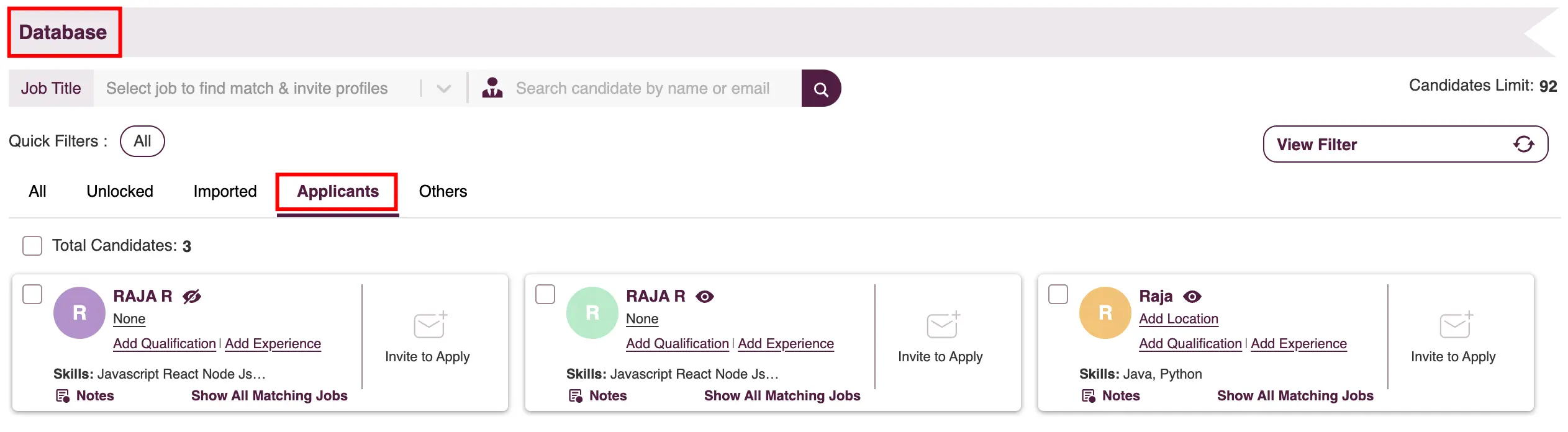Switch to the Imported tab

(x=225, y=191)
